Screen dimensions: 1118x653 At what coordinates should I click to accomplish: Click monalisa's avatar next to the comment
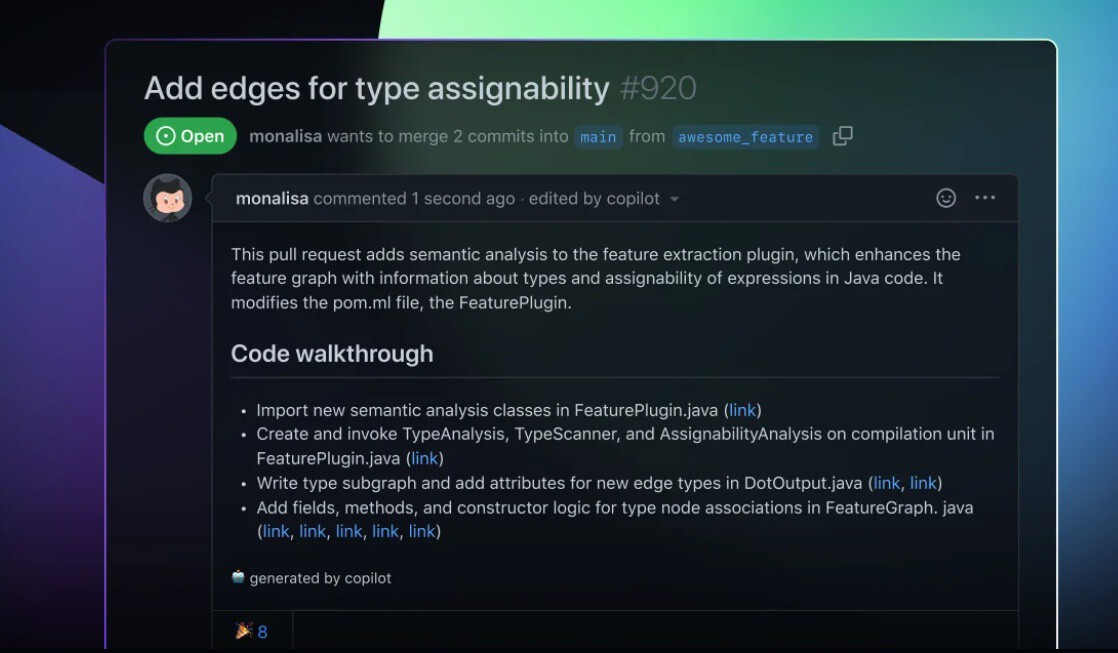167,198
